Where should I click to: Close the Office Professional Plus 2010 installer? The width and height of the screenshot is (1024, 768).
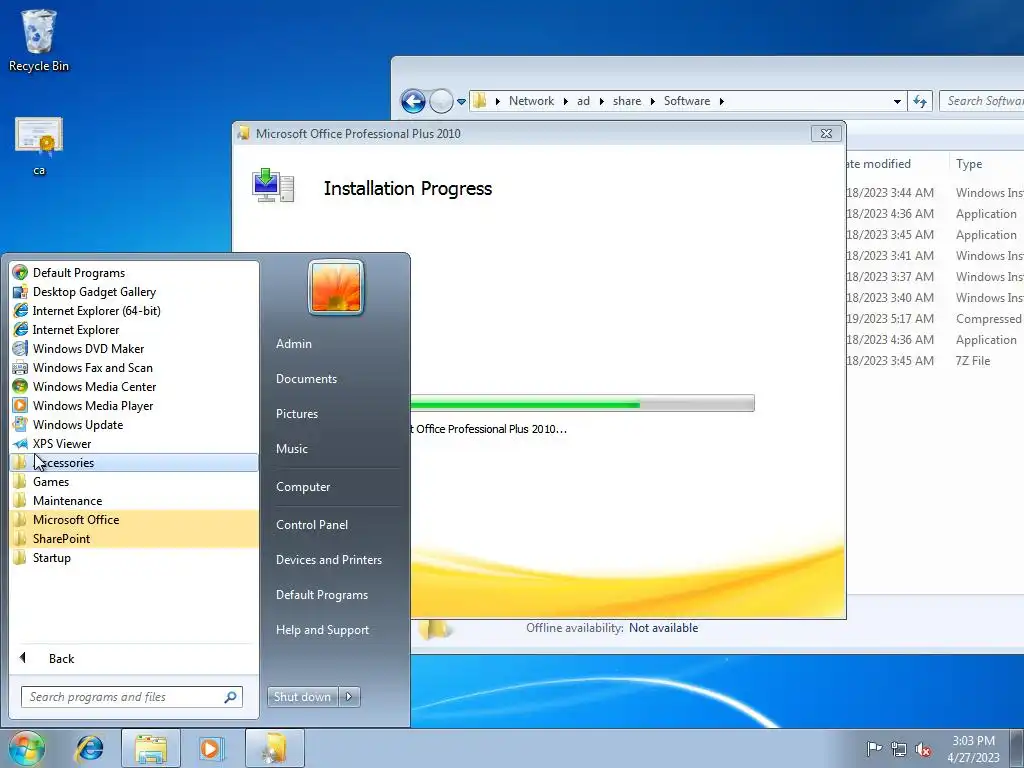point(826,134)
